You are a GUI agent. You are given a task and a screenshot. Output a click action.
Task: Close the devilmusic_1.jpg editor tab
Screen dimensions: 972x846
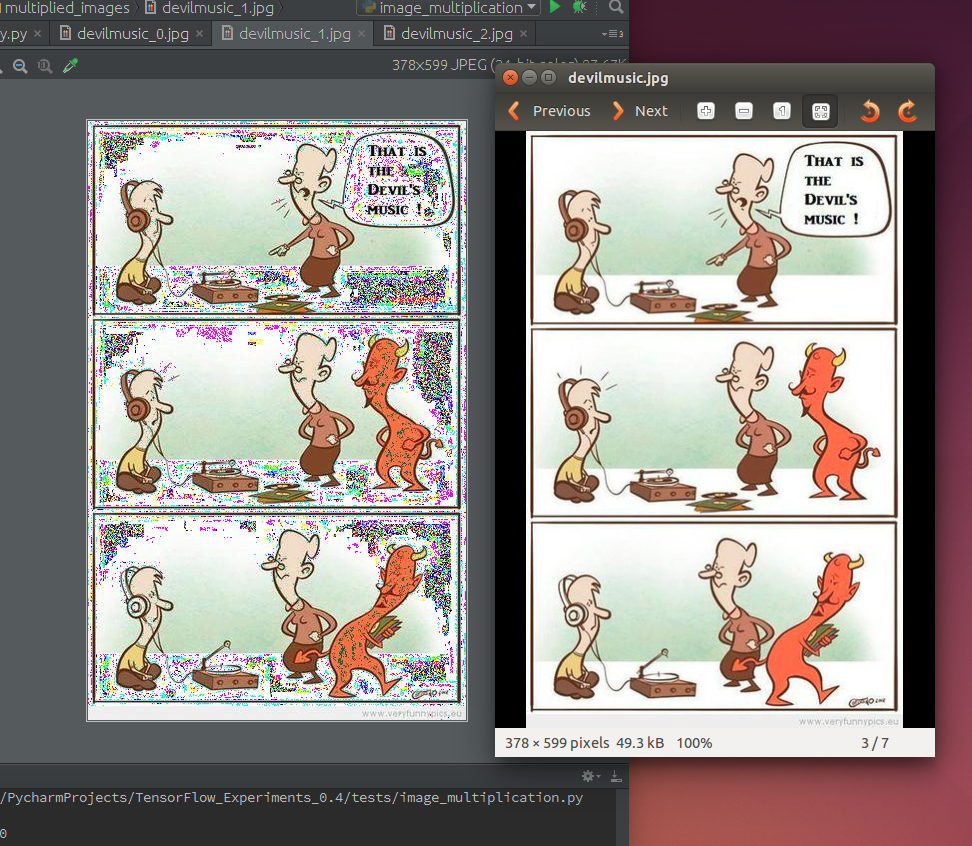pyautogui.click(x=361, y=34)
